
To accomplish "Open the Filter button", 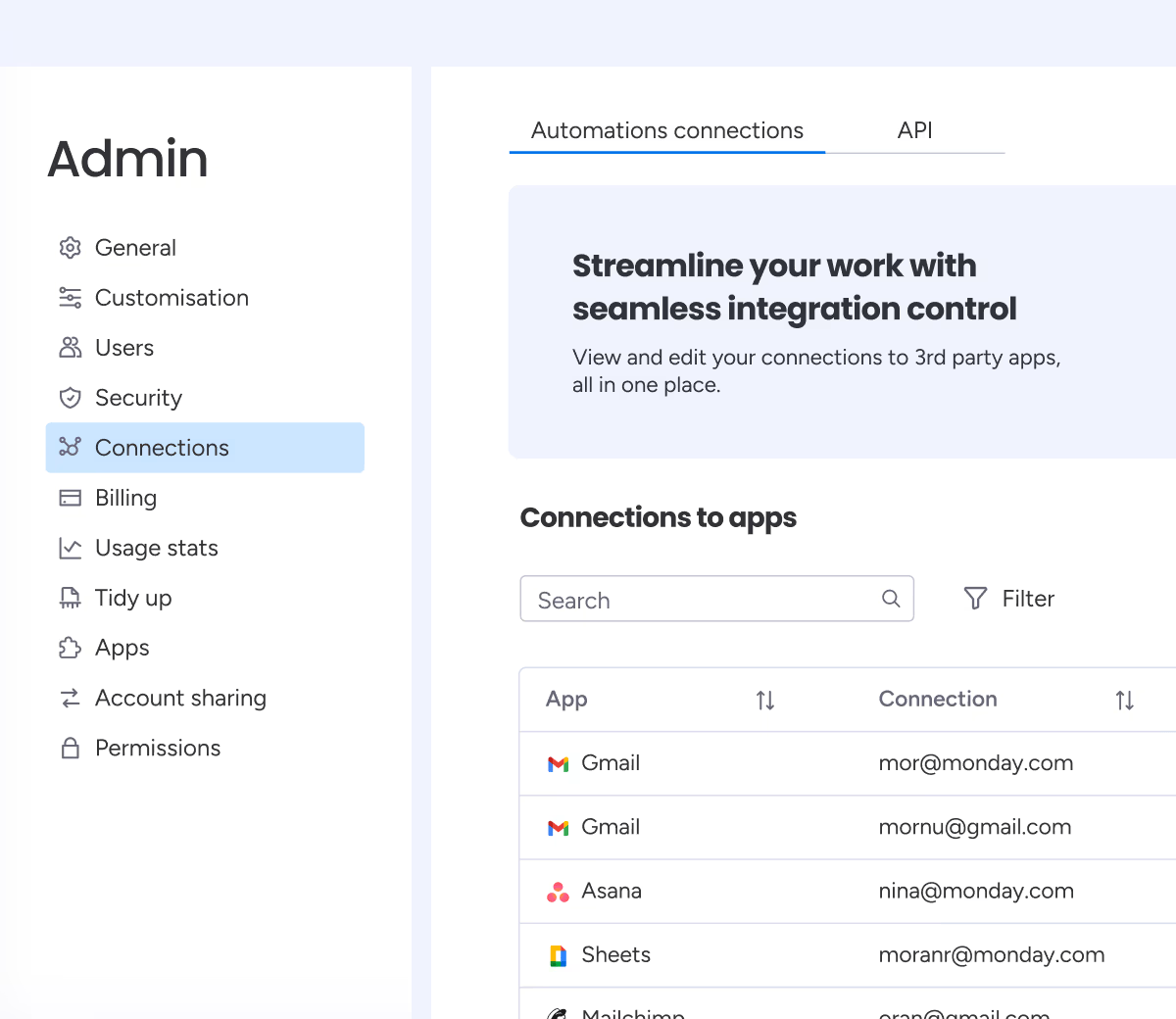I will [1009, 599].
